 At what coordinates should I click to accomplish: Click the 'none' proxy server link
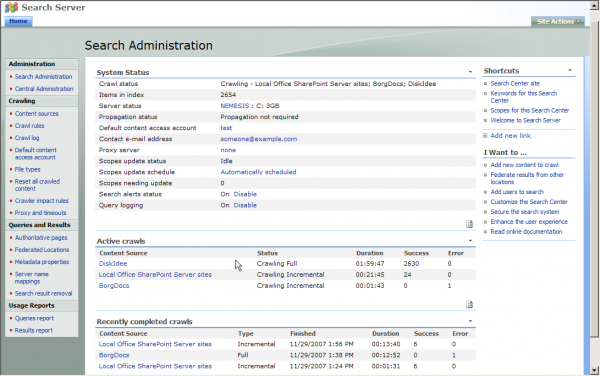(x=228, y=150)
